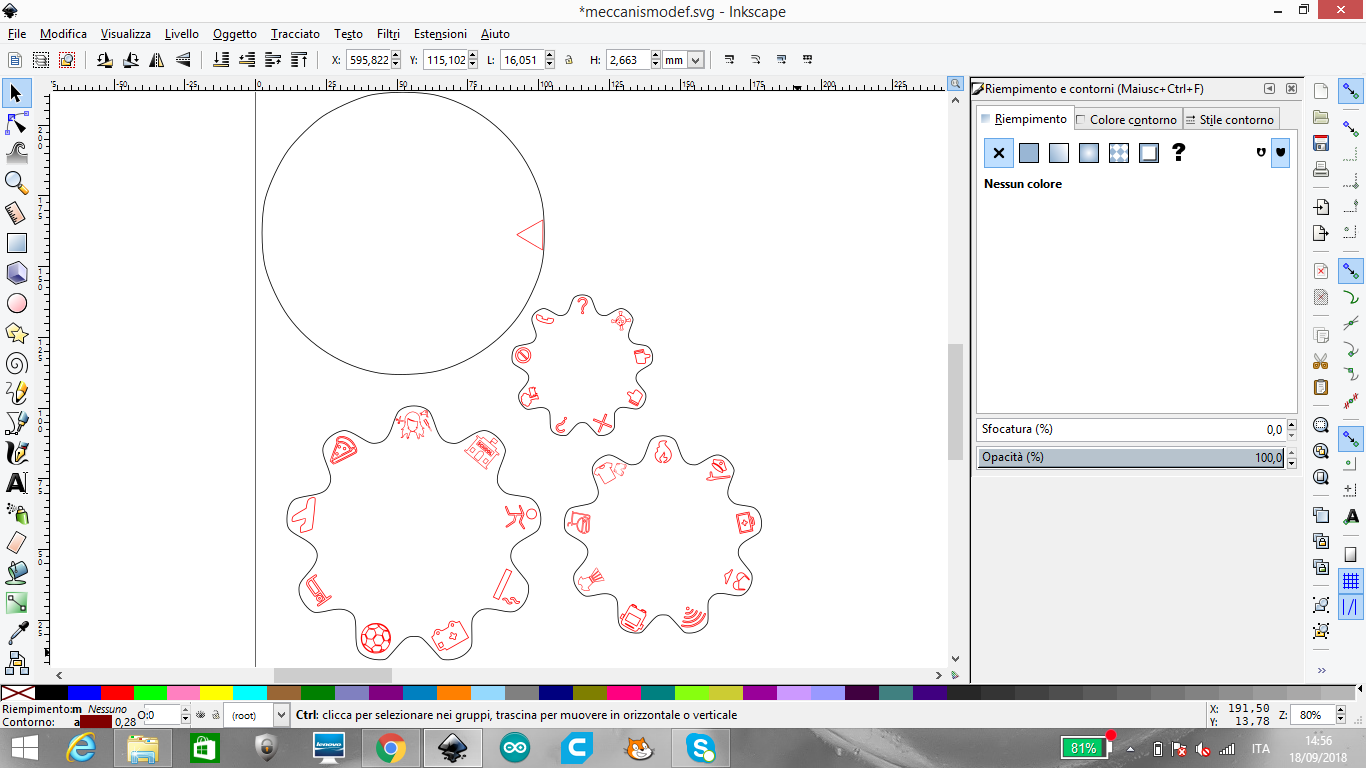Click Lower selection to bottom icon
The width and height of the screenshot is (1366, 768).
tap(222, 60)
